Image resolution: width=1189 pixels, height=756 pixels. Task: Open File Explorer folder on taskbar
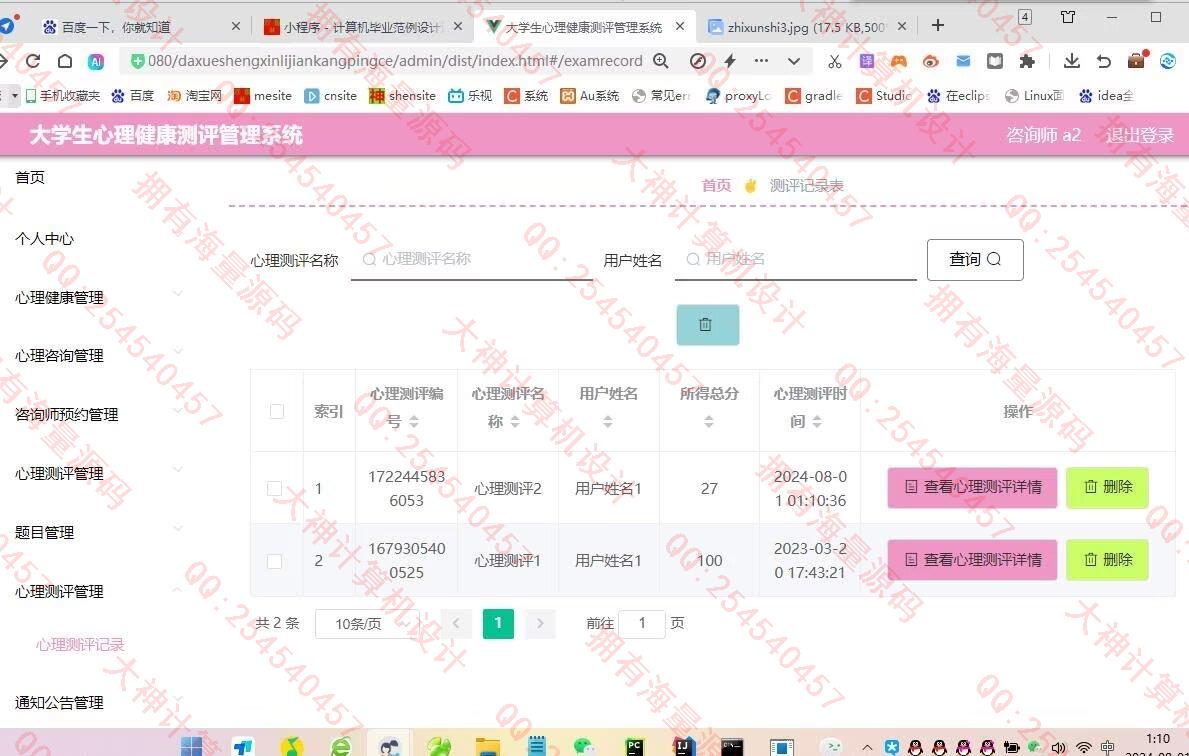(x=488, y=746)
